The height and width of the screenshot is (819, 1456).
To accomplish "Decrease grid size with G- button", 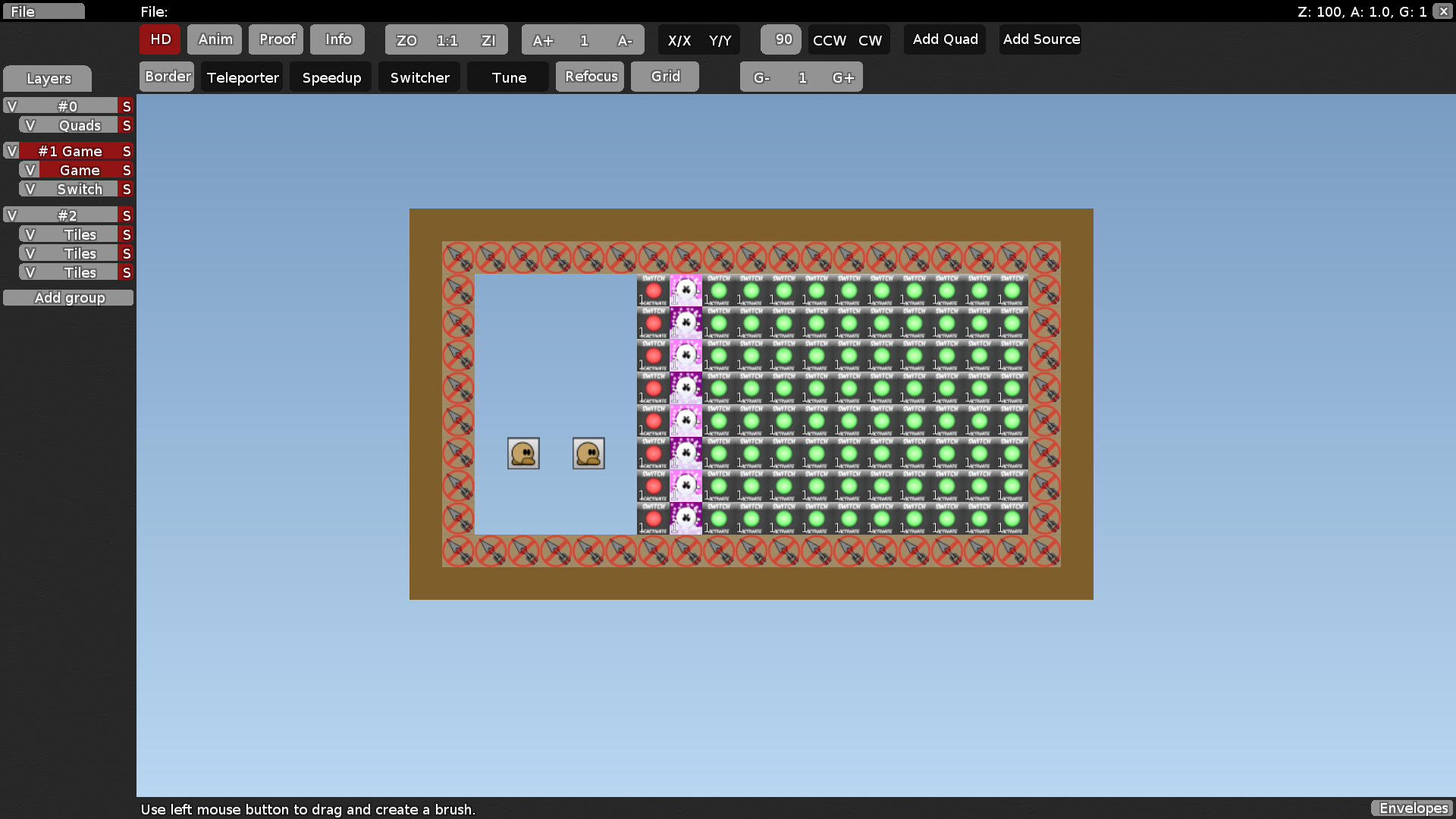I will click(761, 77).
